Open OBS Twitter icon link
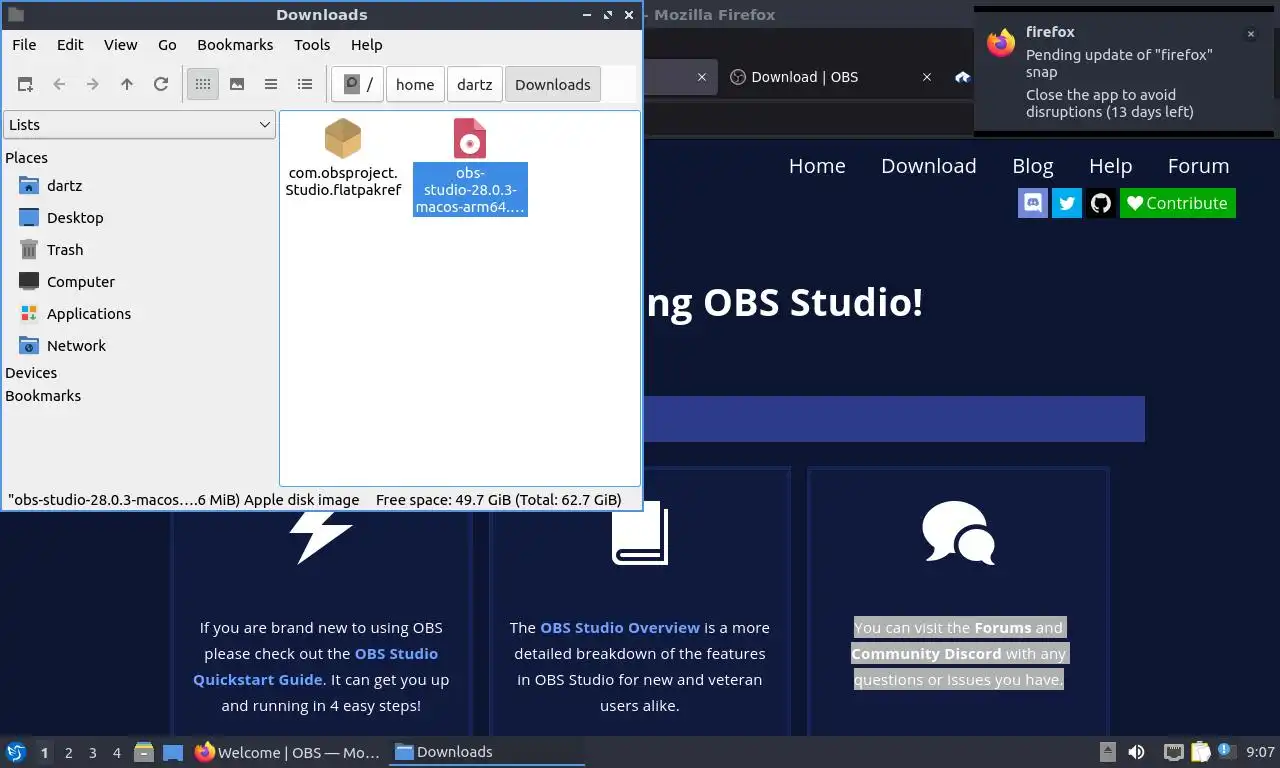The height and width of the screenshot is (768, 1280). (x=1067, y=203)
